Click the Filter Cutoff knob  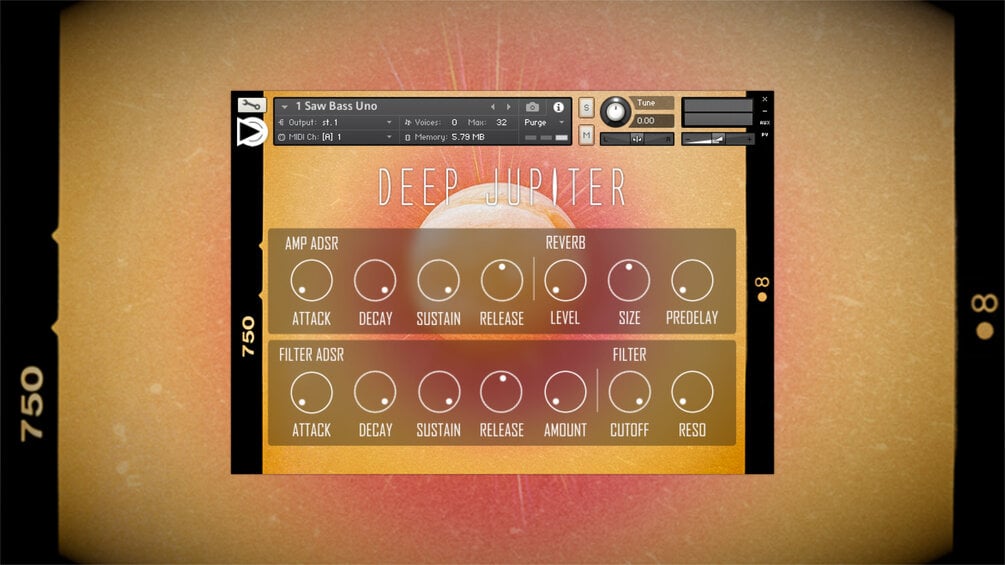[x=629, y=392]
